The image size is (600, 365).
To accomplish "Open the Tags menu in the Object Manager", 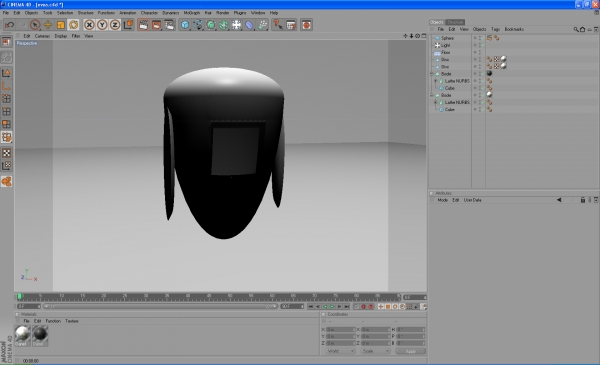I will click(x=496, y=29).
